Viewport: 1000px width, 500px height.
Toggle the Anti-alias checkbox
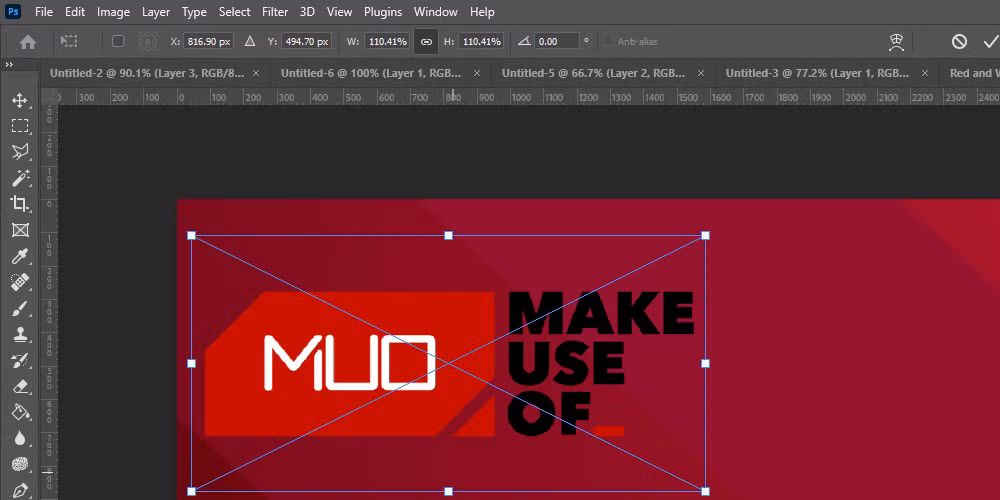pos(608,41)
